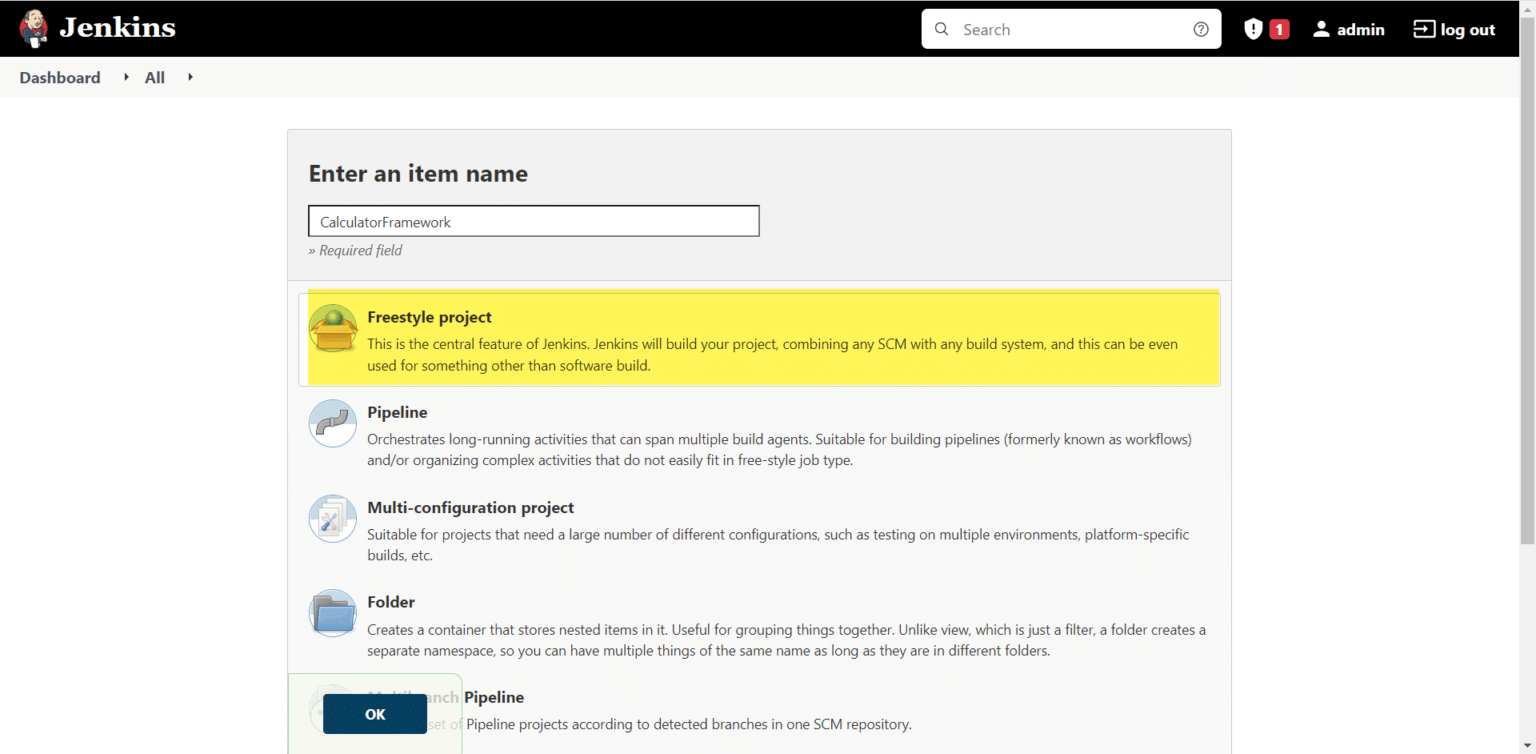Viewport: 1536px width, 754px height.
Task: Click the search magnifier icon
Action: [941, 29]
